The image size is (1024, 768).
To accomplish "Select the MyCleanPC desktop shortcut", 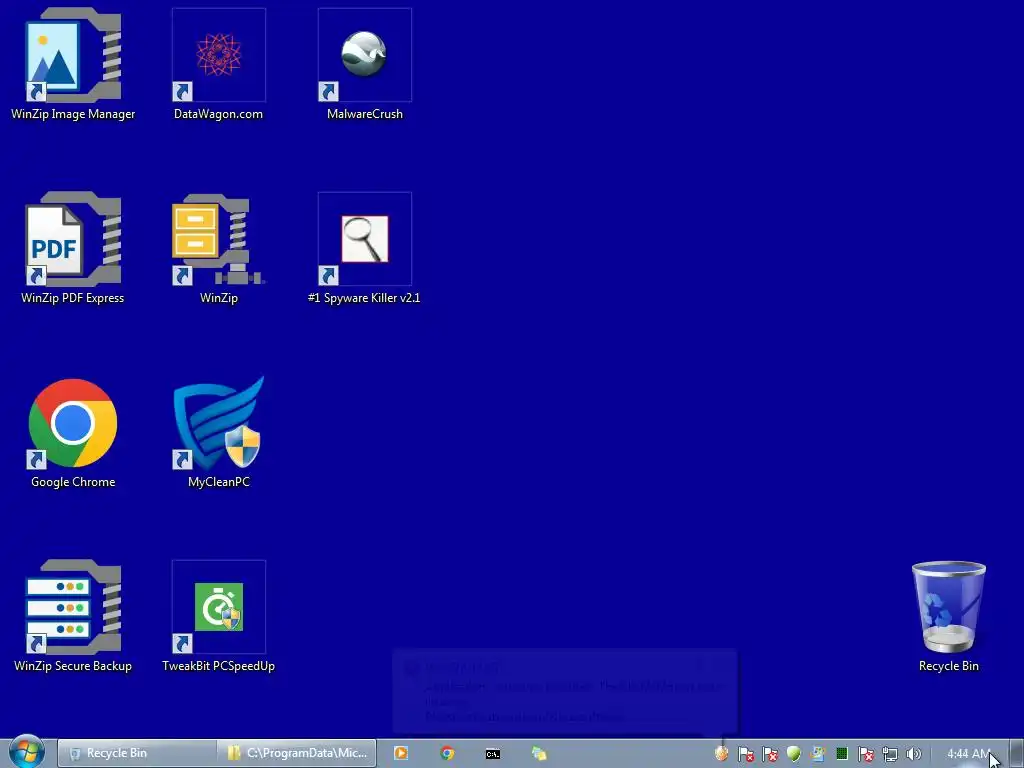I will (x=219, y=432).
